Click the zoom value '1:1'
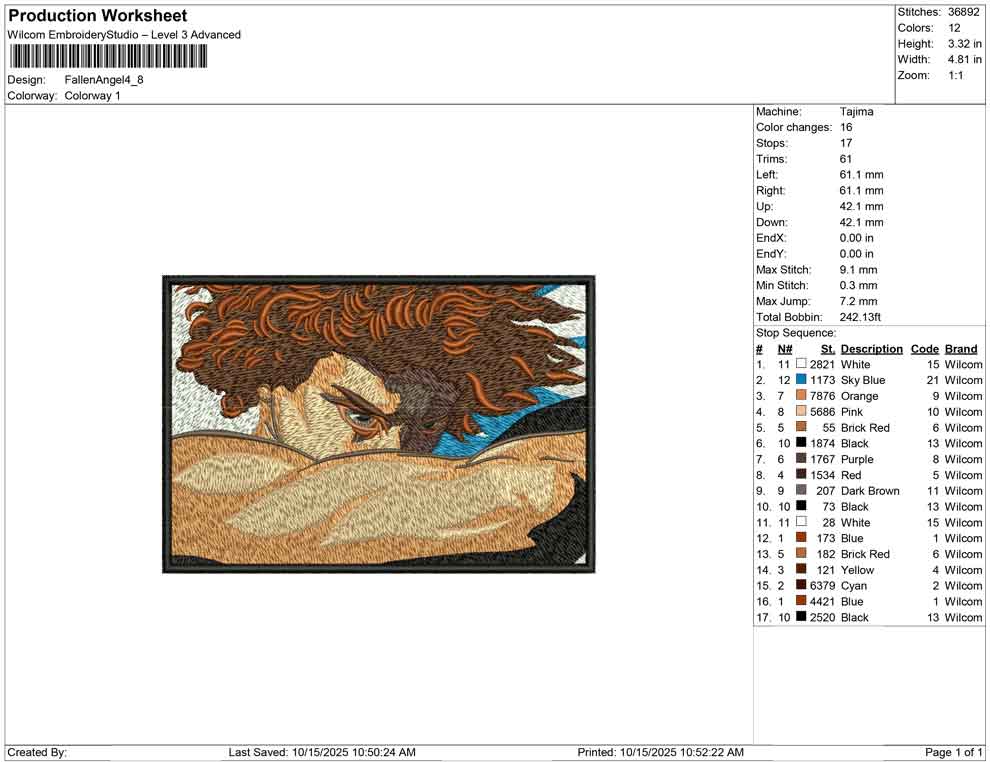 pos(956,75)
